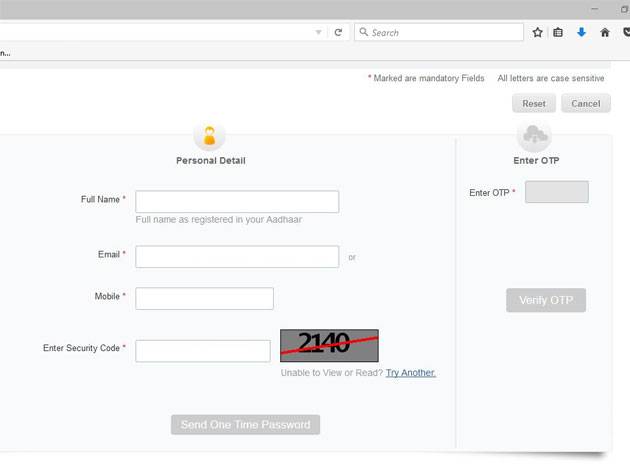Click the bookmark star icon
630x467 pixels.
tap(537, 33)
